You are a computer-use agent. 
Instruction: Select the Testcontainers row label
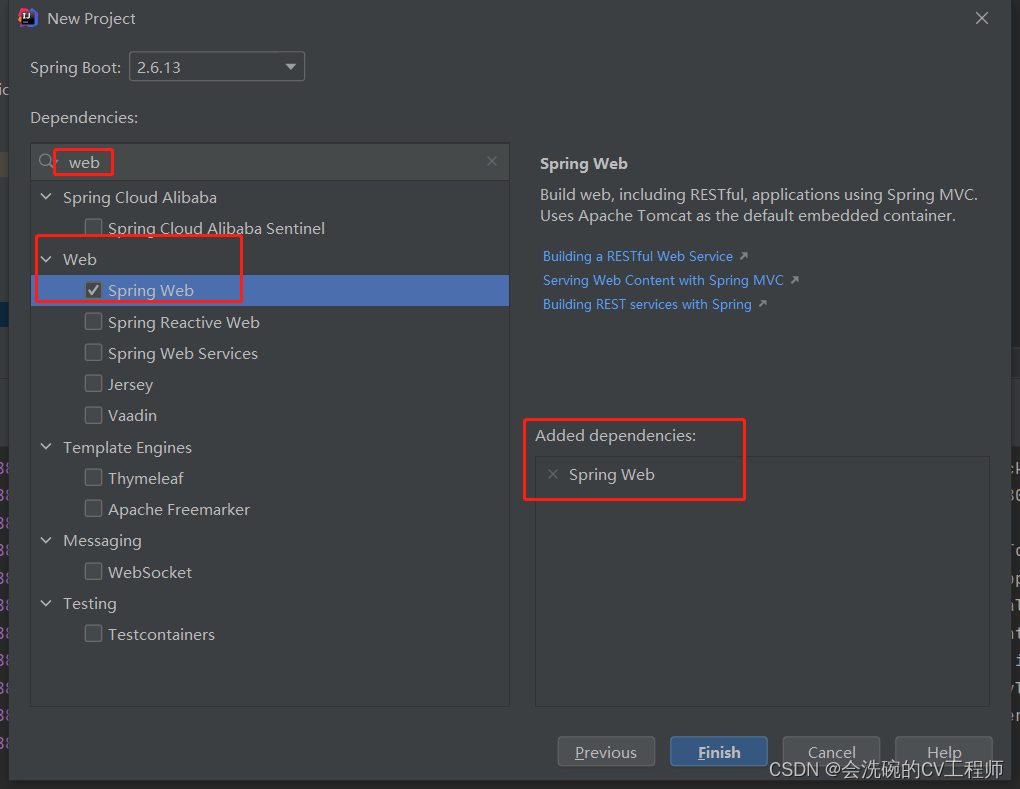point(161,634)
